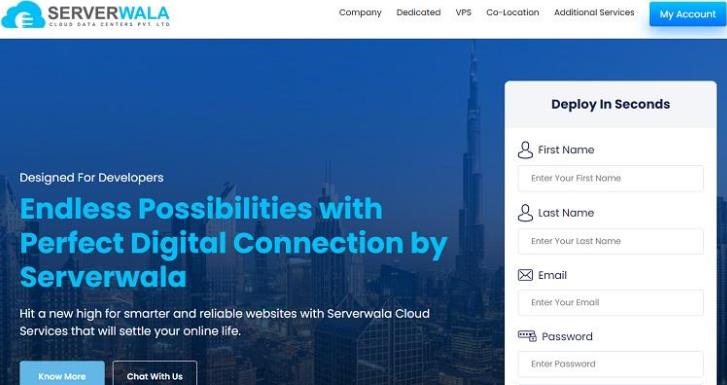This screenshot has height=385, width=727.
Task: Click the SERVERWALA brand name text
Action: point(108,13)
